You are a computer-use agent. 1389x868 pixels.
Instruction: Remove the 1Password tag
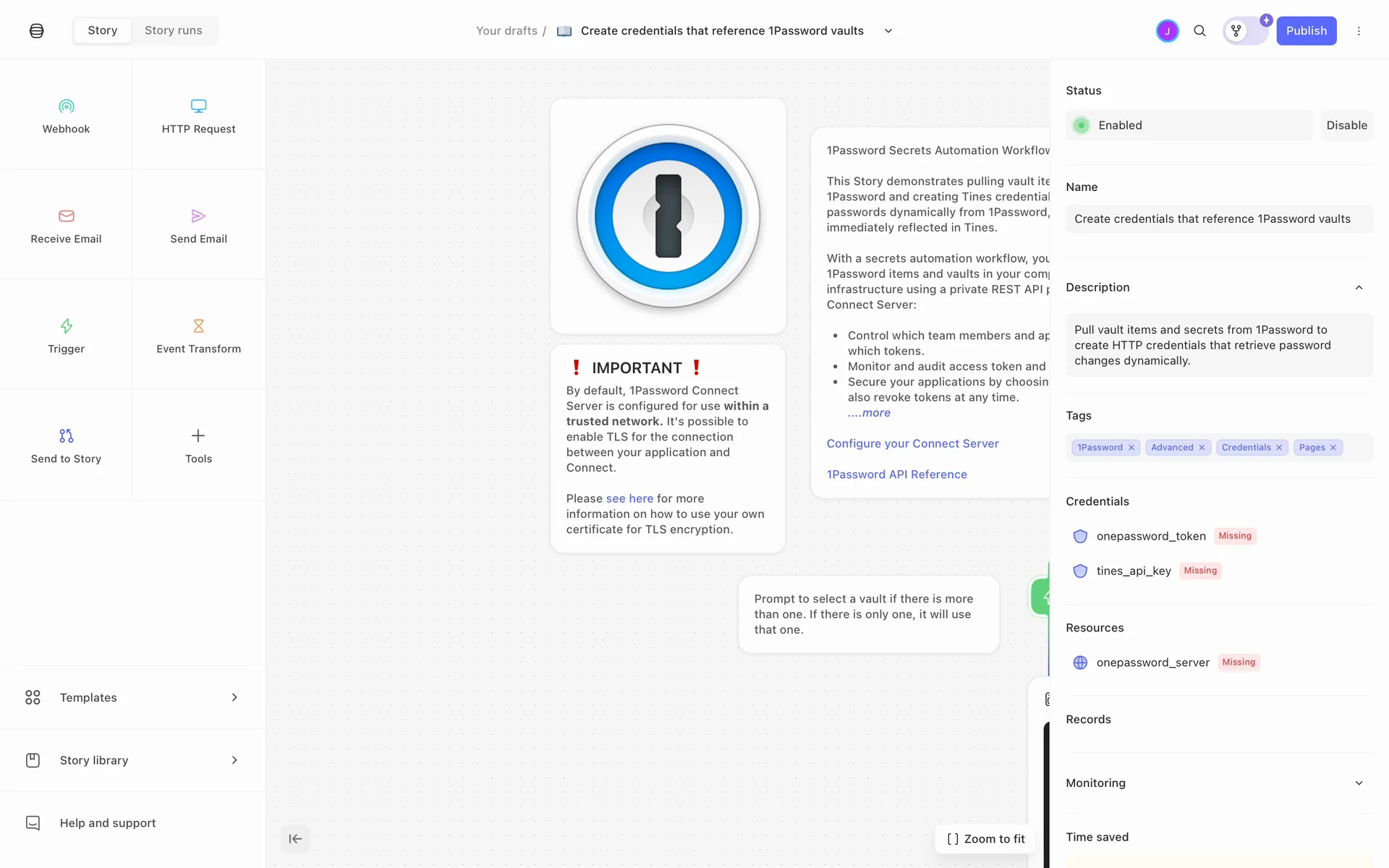click(x=1131, y=448)
